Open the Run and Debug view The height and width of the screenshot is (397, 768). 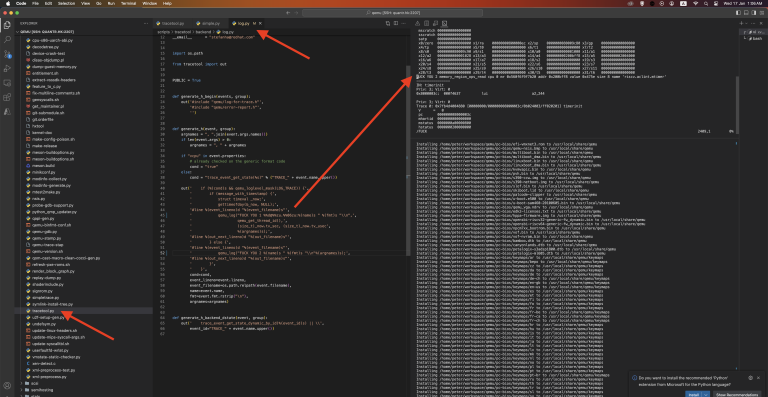click(7, 68)
